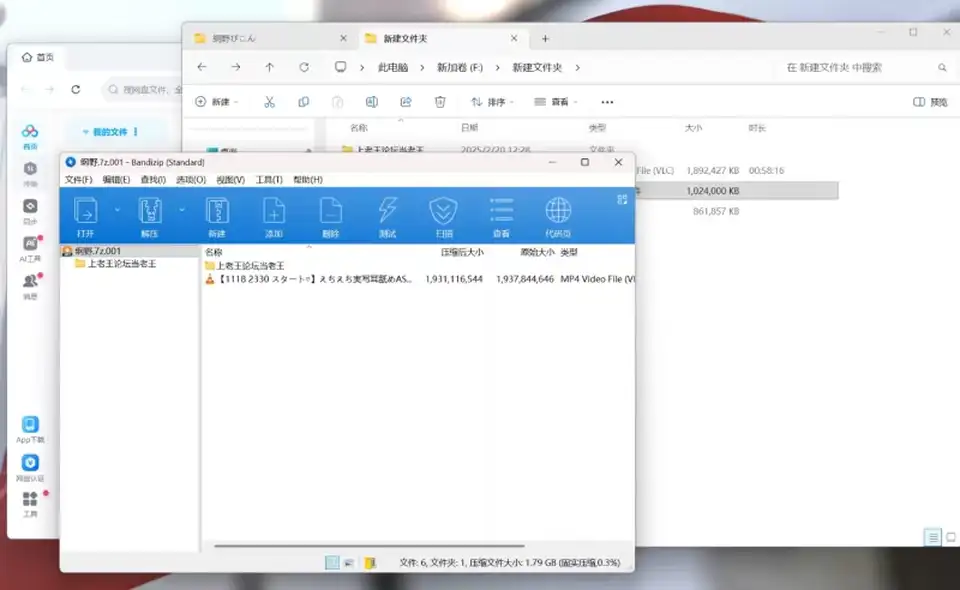Open App下载 in cloud drive sidebar
960x590 pixels.
30,430
